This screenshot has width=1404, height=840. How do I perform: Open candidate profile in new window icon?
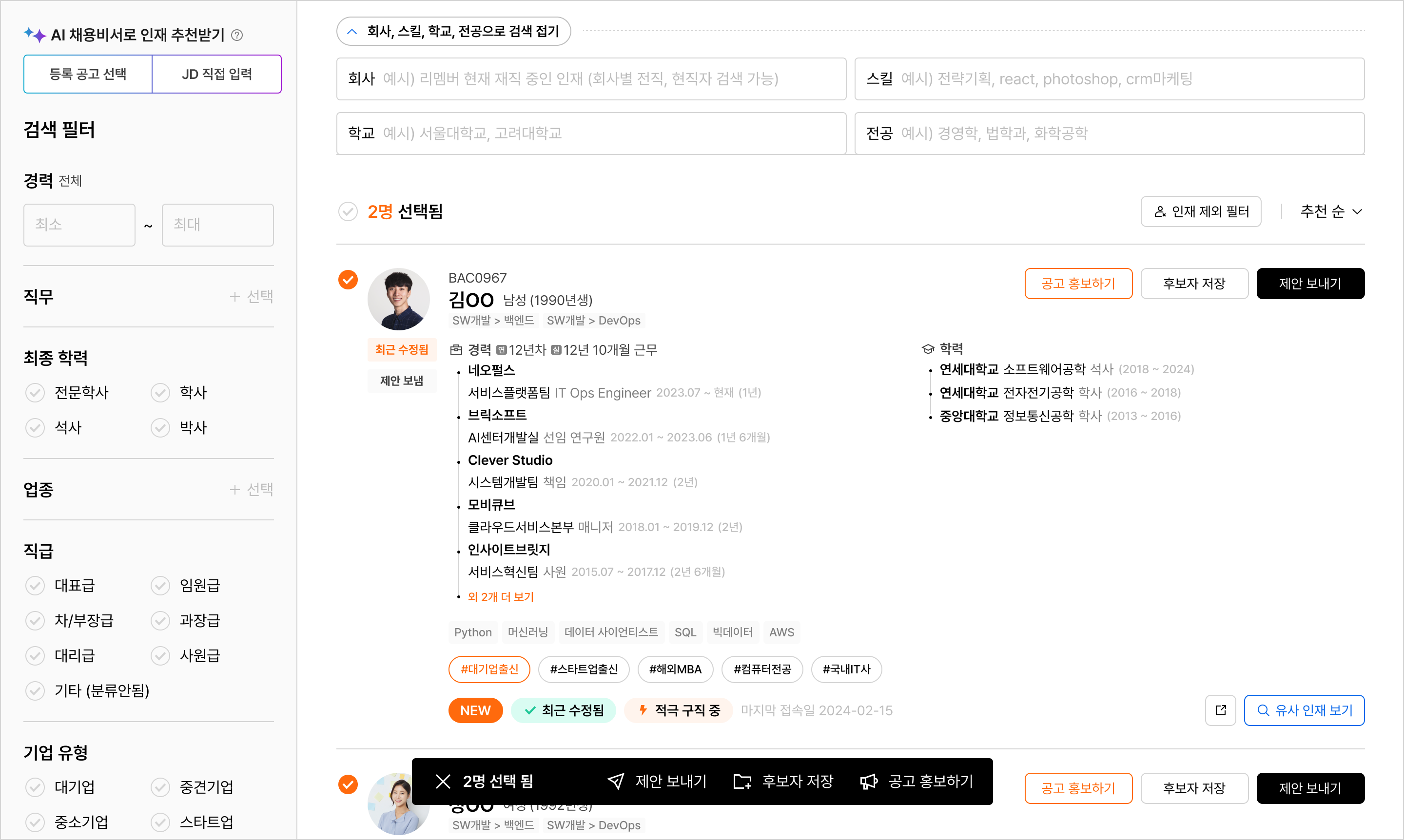1220,710
